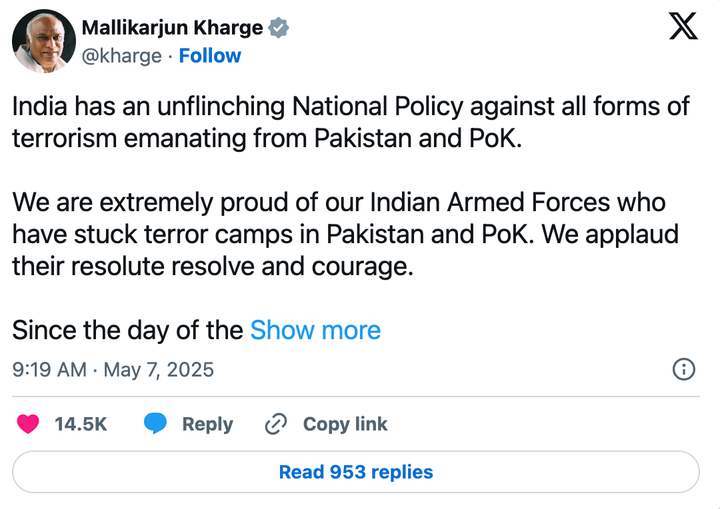
Task: Open Read 953 replies
Action: pos(355,472)
